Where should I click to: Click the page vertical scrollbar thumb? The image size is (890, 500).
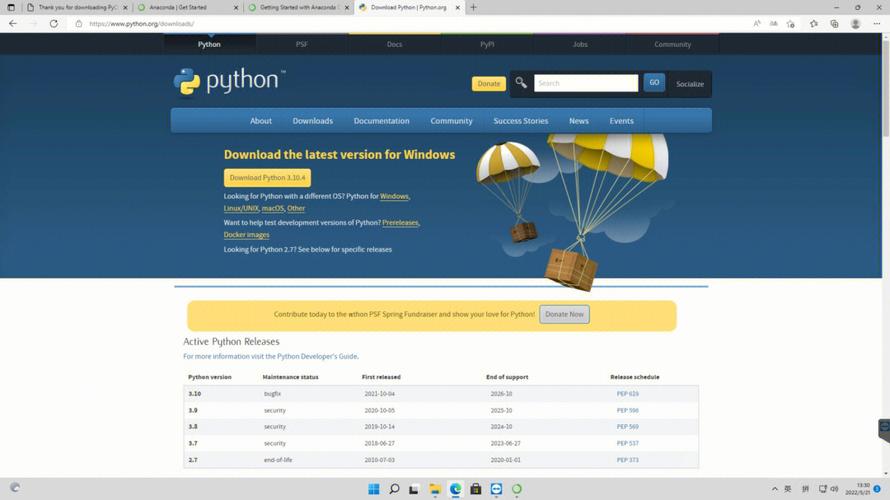(885, 88)
